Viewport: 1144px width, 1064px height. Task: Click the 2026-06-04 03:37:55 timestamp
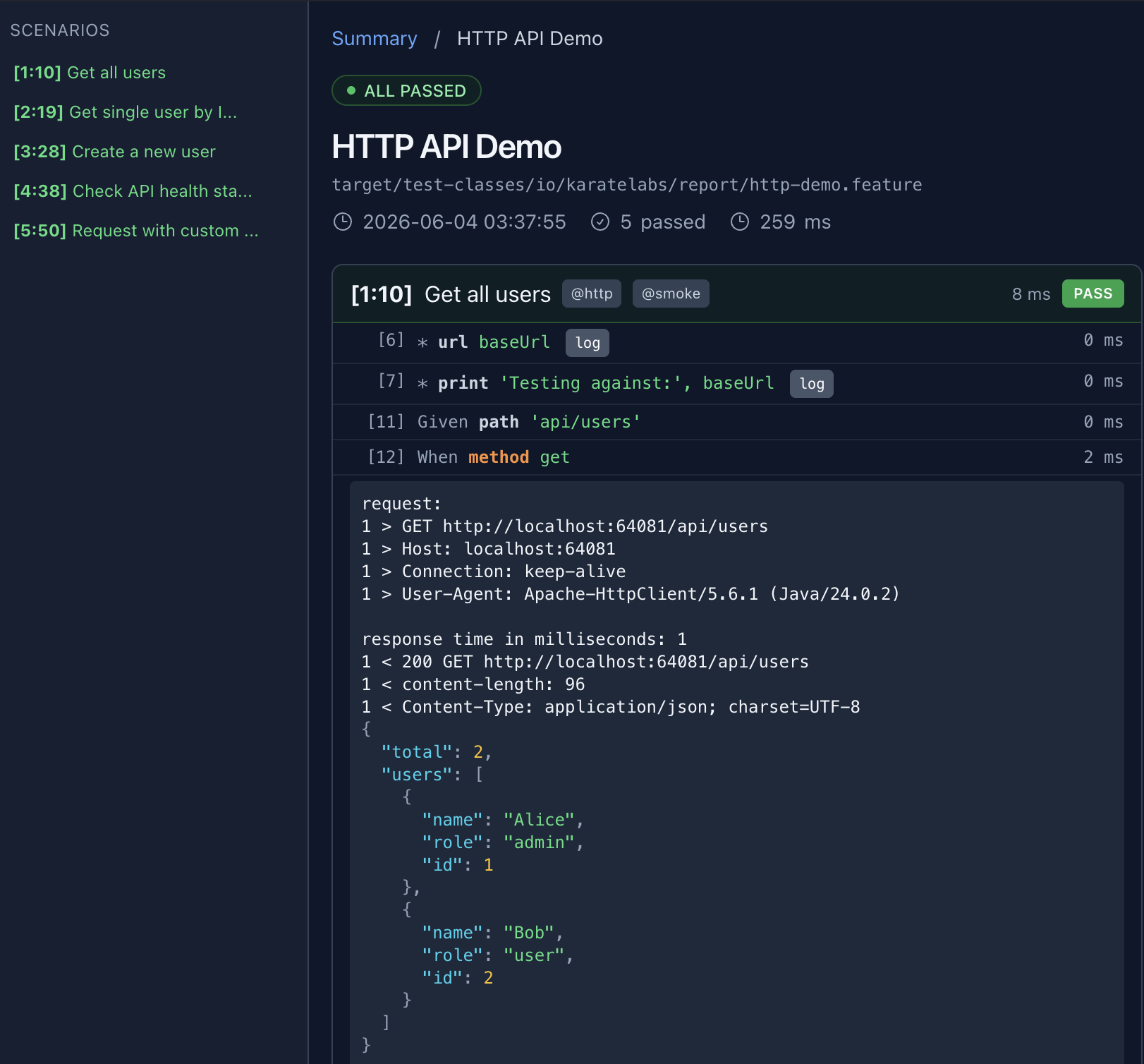(464, 222)
